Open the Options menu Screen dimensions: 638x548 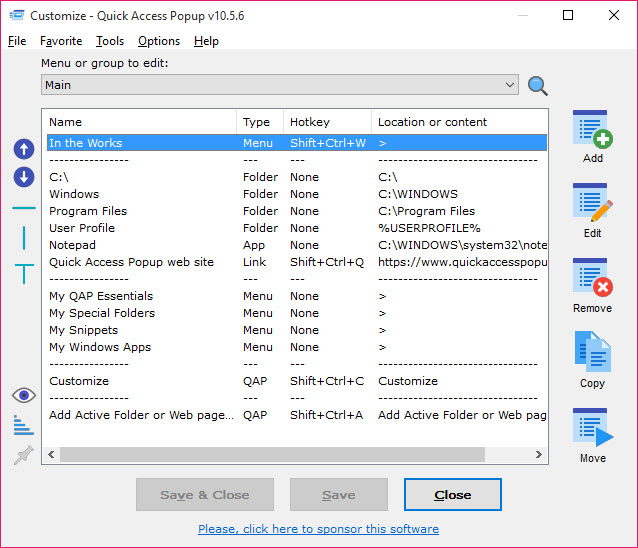159,41
